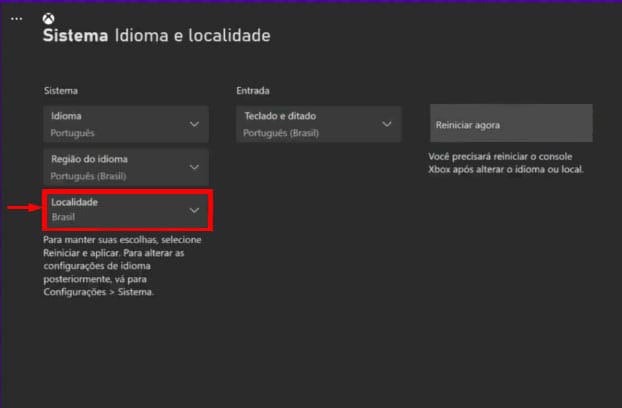The height and width of the screenshot is (408, 622).
Task: Click the bold Sistema word in page title
Action: click(x=75, y=36)
